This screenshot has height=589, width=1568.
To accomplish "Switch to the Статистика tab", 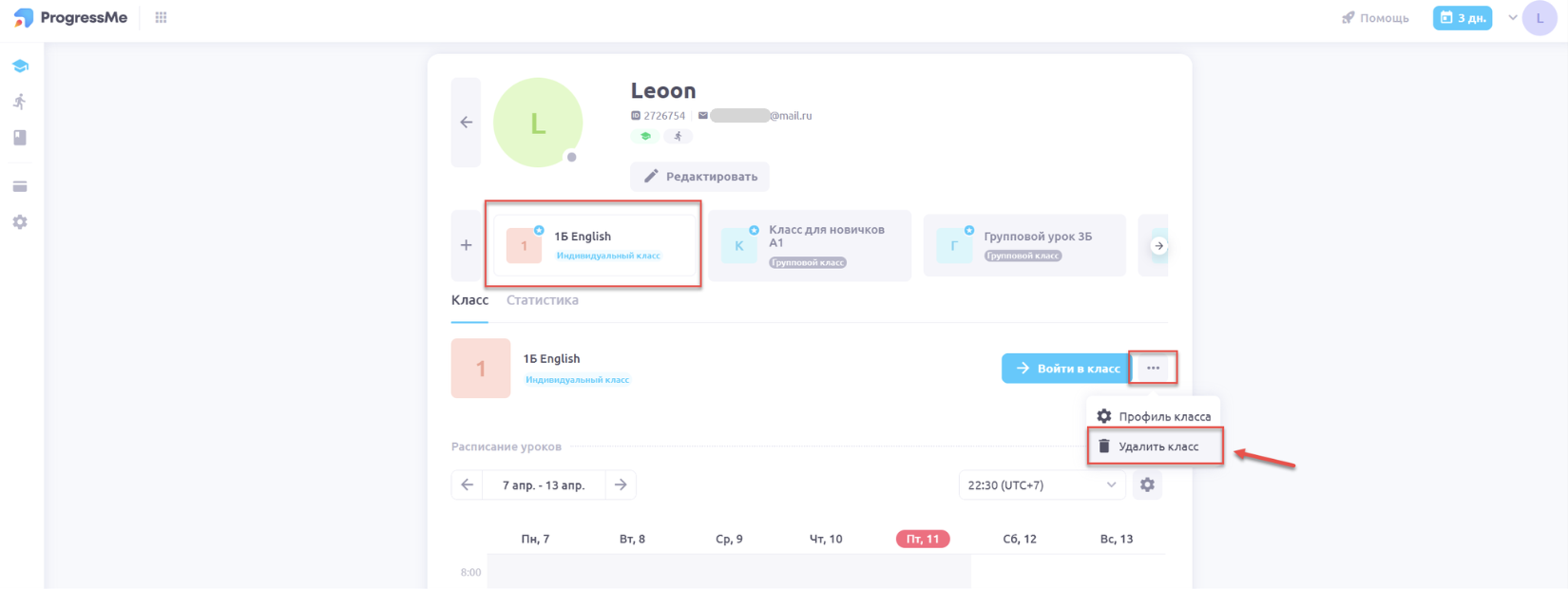I will click(x=542, y=300).
